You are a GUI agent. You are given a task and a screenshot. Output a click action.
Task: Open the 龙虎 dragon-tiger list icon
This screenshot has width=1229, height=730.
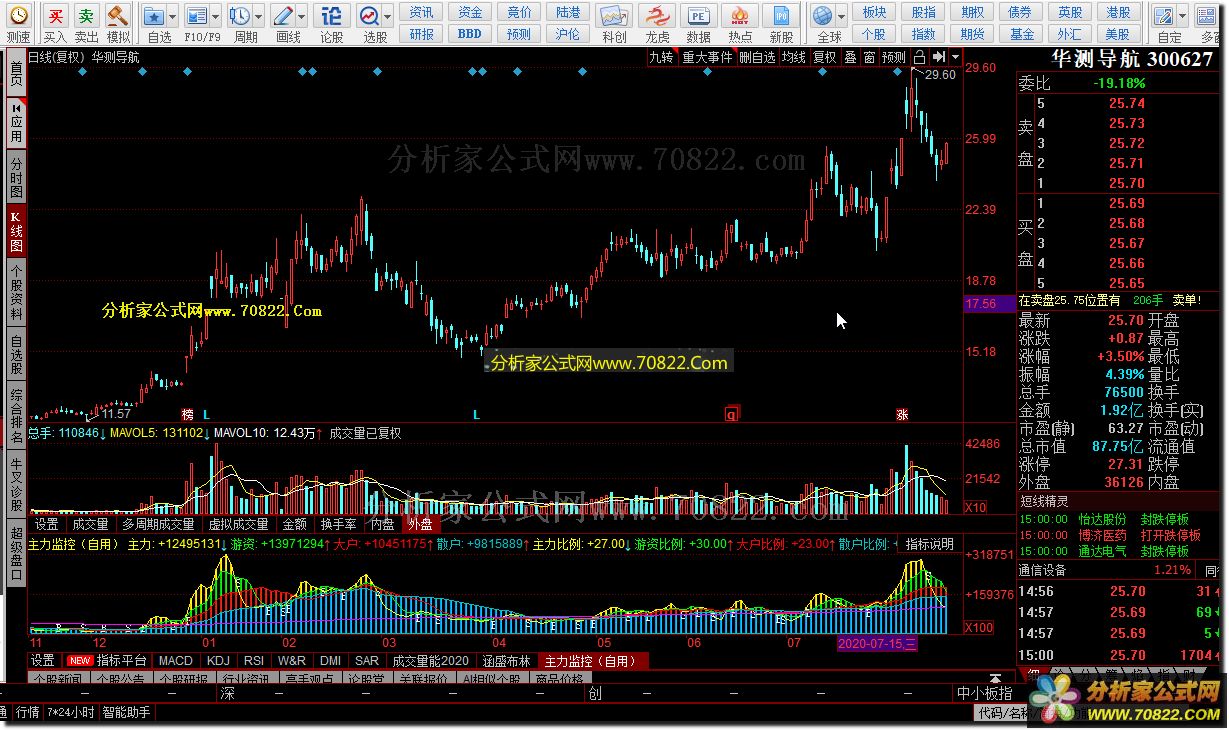[x=657, y=16]
